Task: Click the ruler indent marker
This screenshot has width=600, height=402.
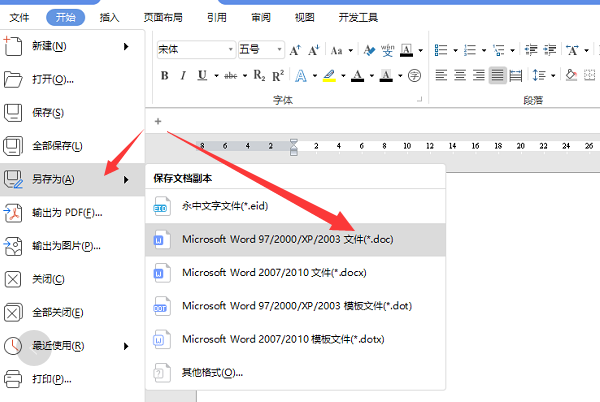Action: (x=294, y=147)
